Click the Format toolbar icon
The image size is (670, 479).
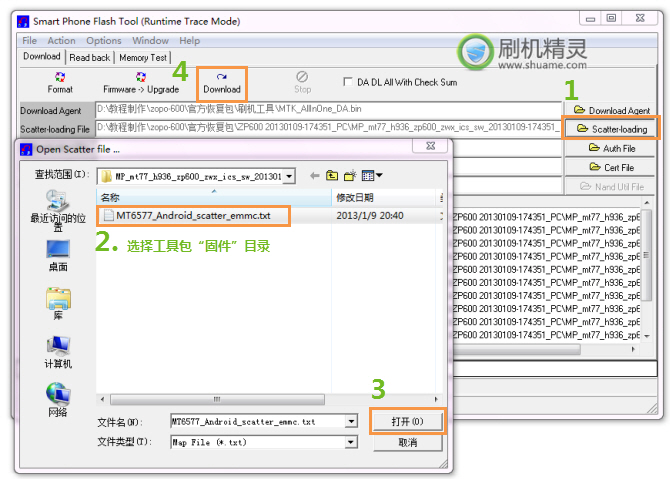coord(60,83)
